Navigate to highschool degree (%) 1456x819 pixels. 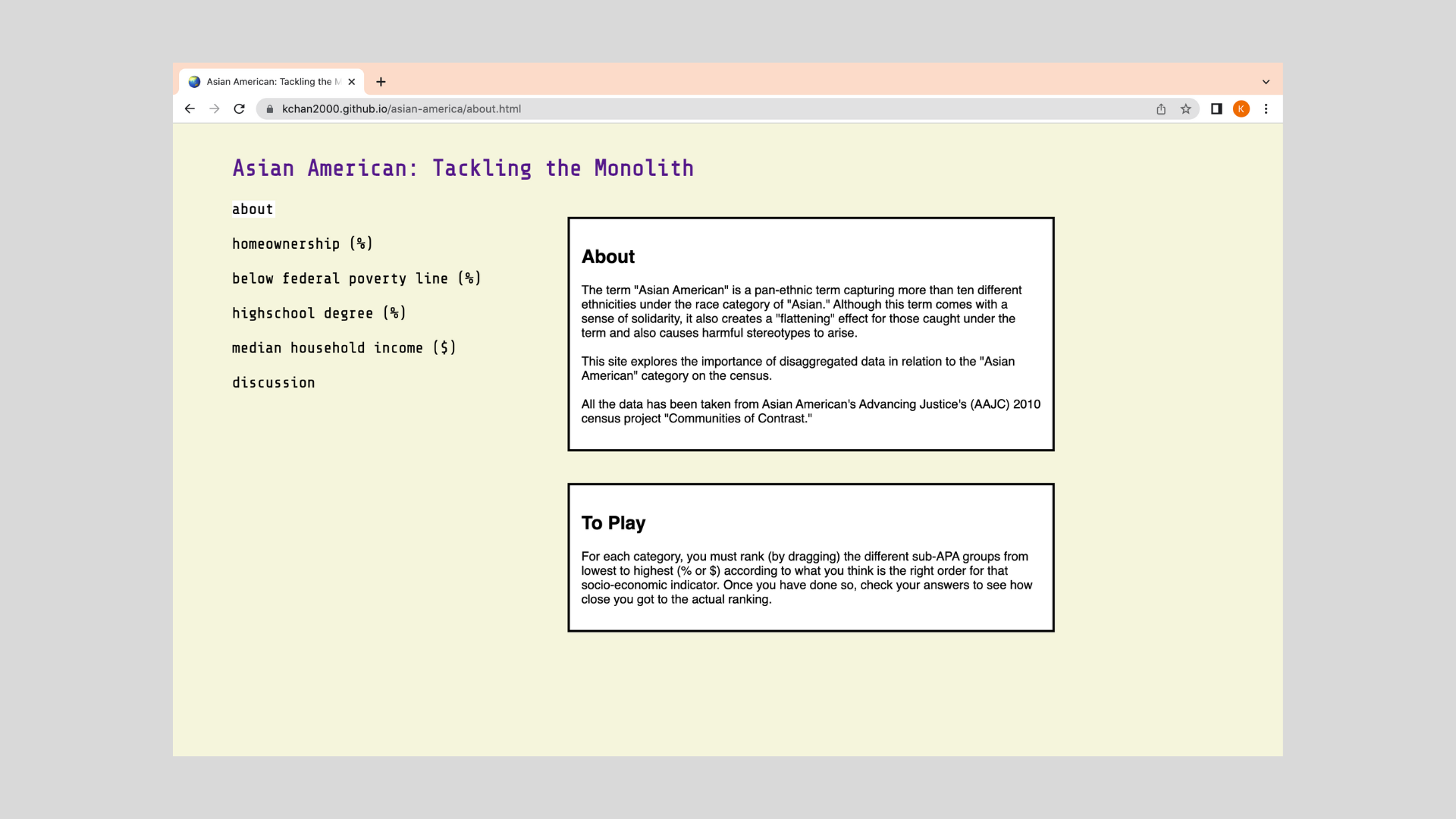318,313
